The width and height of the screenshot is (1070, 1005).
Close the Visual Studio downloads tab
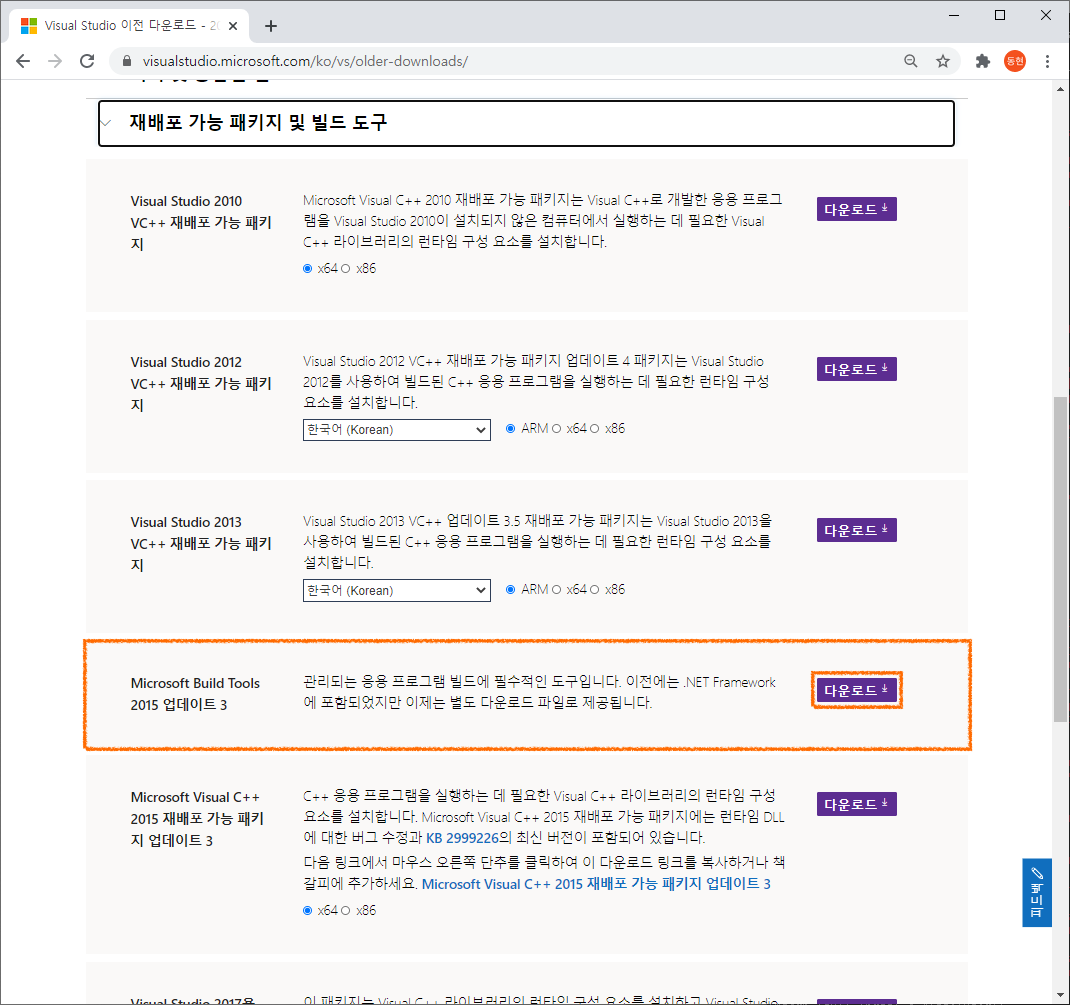click(233, 26)
